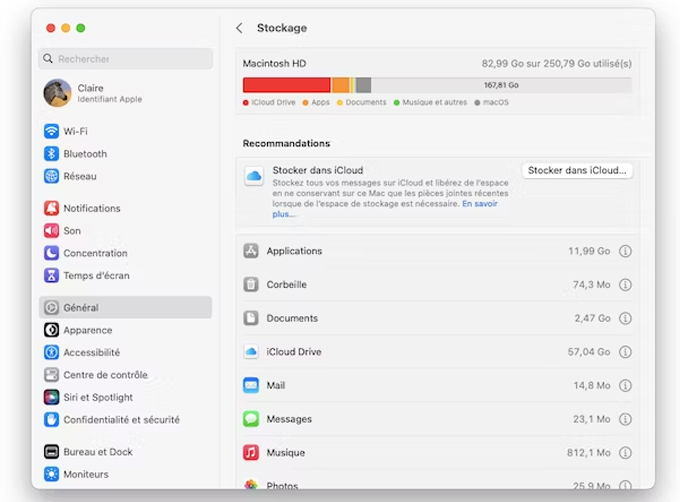This screenshot has height=502, width=680.
Task: Show info for Applications storage
Action: 625,251
